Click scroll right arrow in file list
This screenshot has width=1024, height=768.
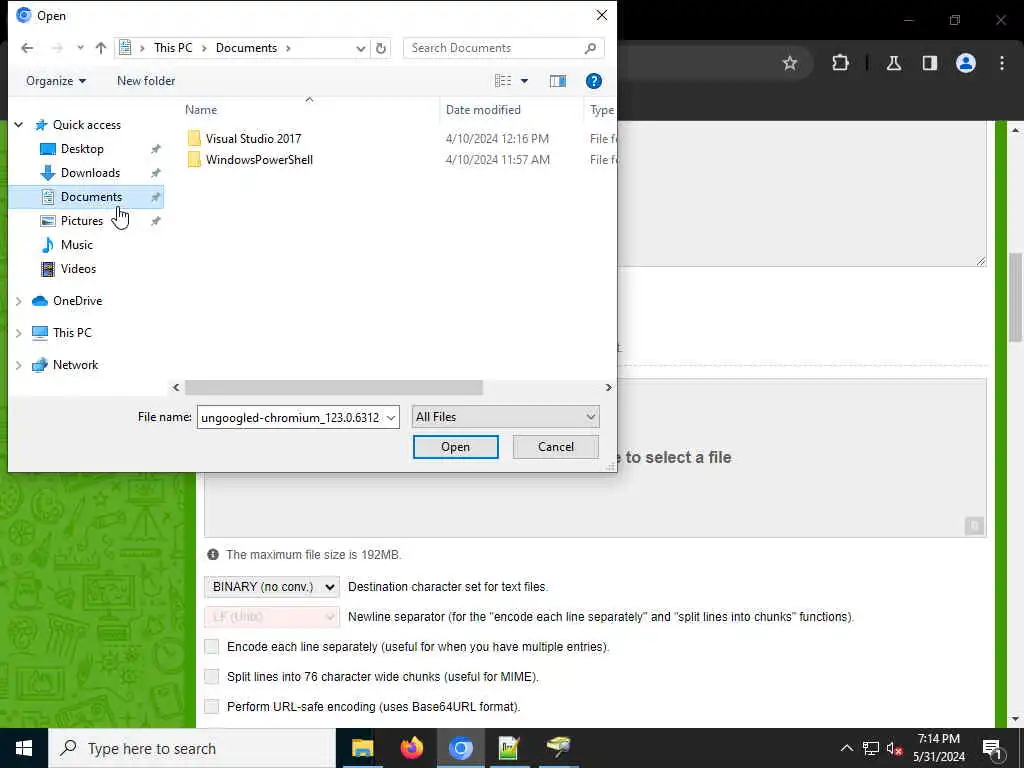tap(608, 388)
